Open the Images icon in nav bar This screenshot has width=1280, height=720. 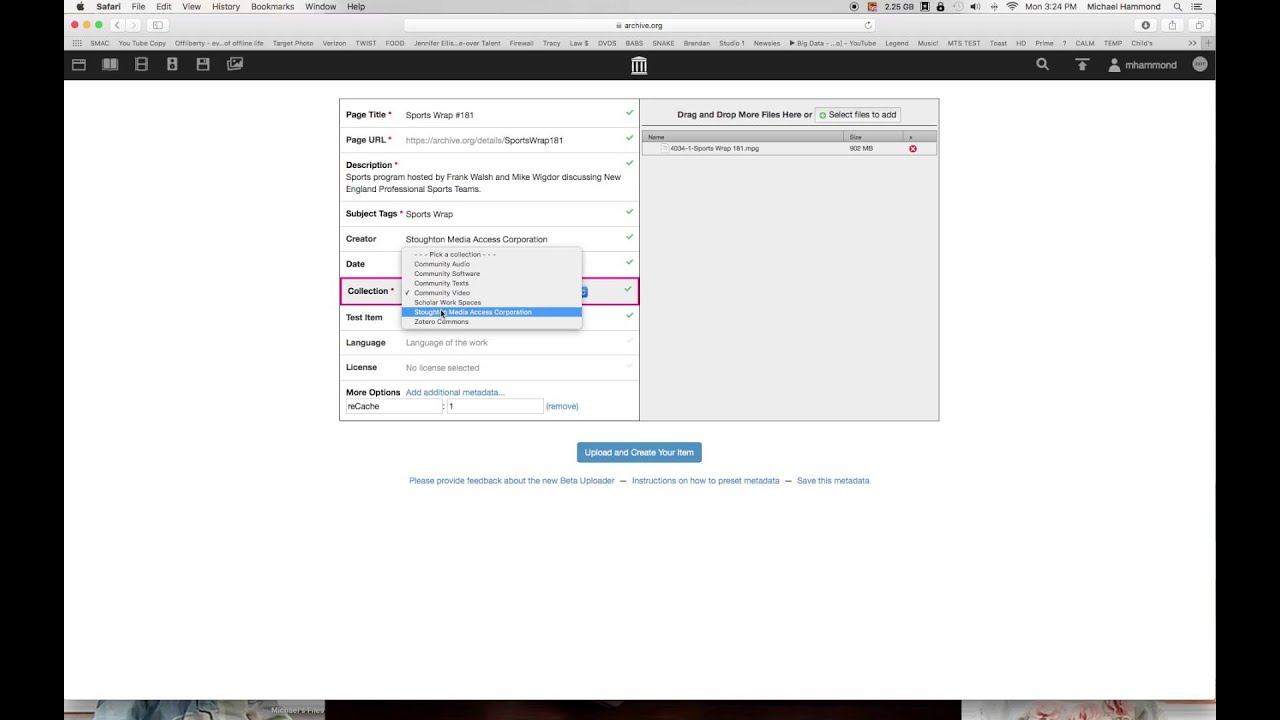tap(235, 64)
